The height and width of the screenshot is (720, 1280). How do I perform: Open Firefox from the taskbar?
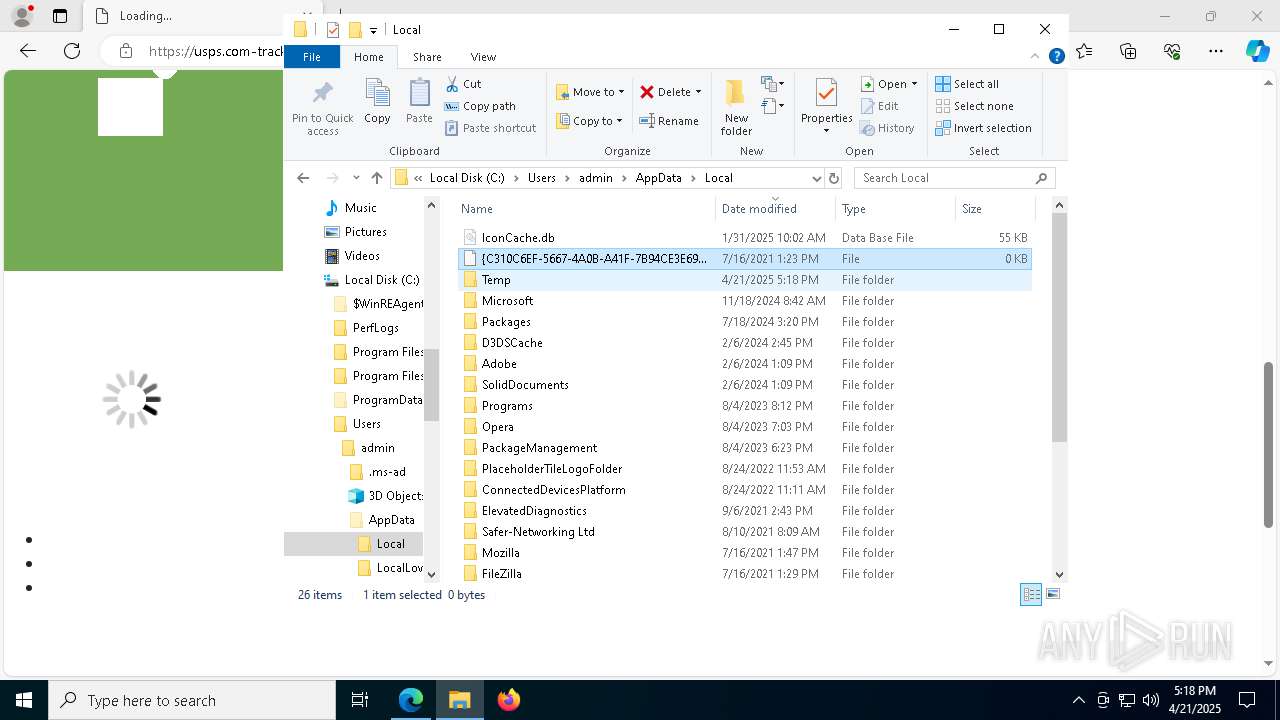tap(509, 700)
